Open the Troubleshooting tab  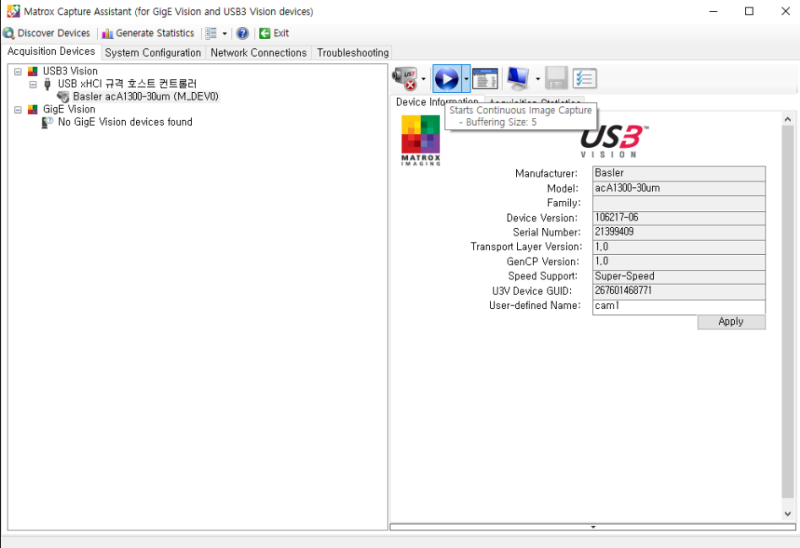pos(353,53)
